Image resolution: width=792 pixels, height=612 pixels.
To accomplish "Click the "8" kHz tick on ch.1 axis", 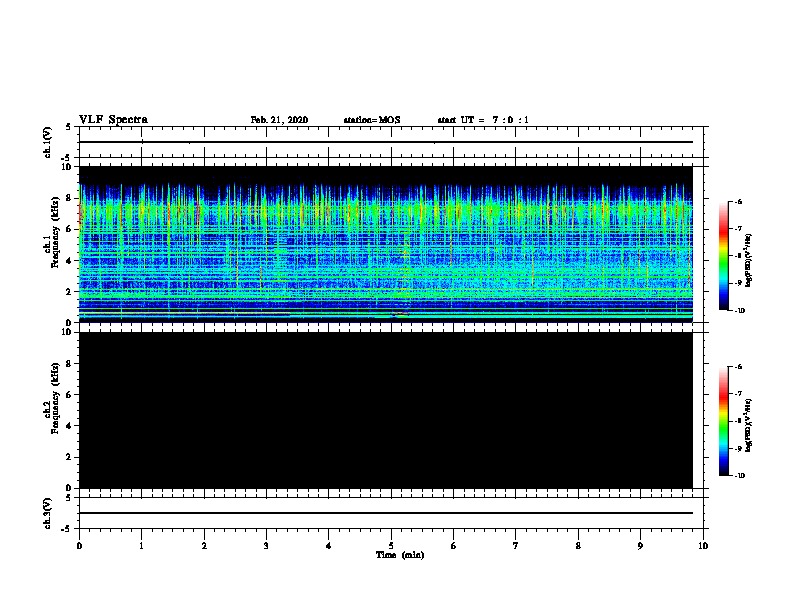I will coord(69,198).
